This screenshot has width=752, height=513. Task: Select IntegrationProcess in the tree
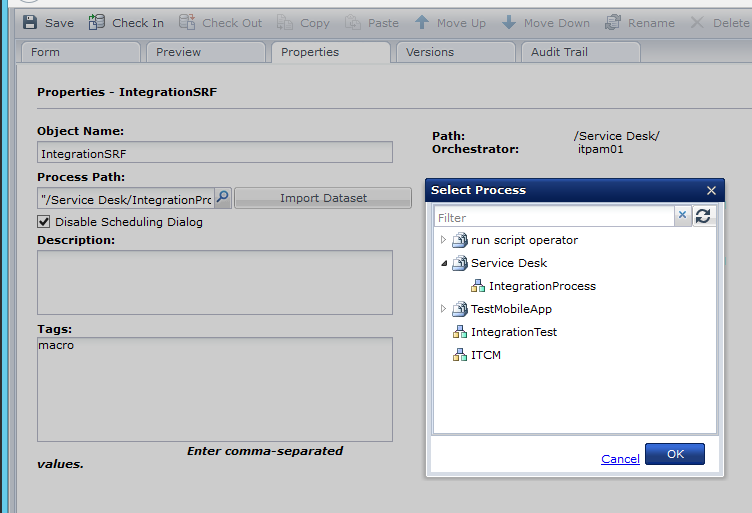coord(541,286)
